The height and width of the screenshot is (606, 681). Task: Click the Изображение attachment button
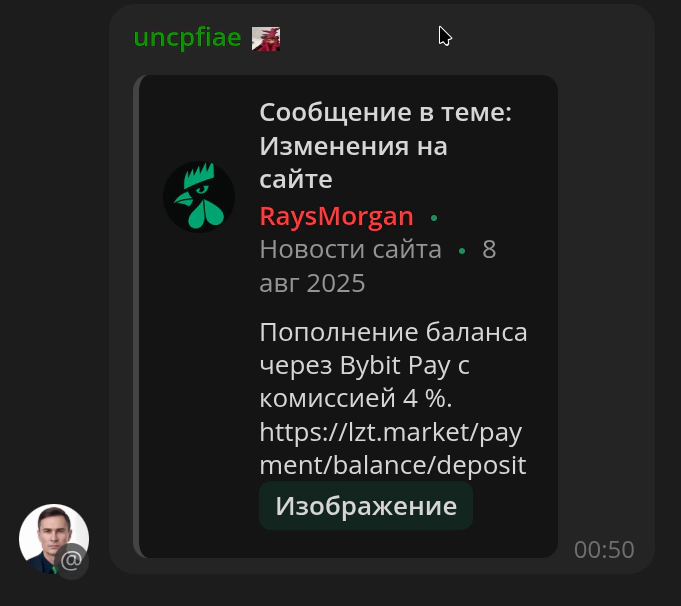pos(366,506)
